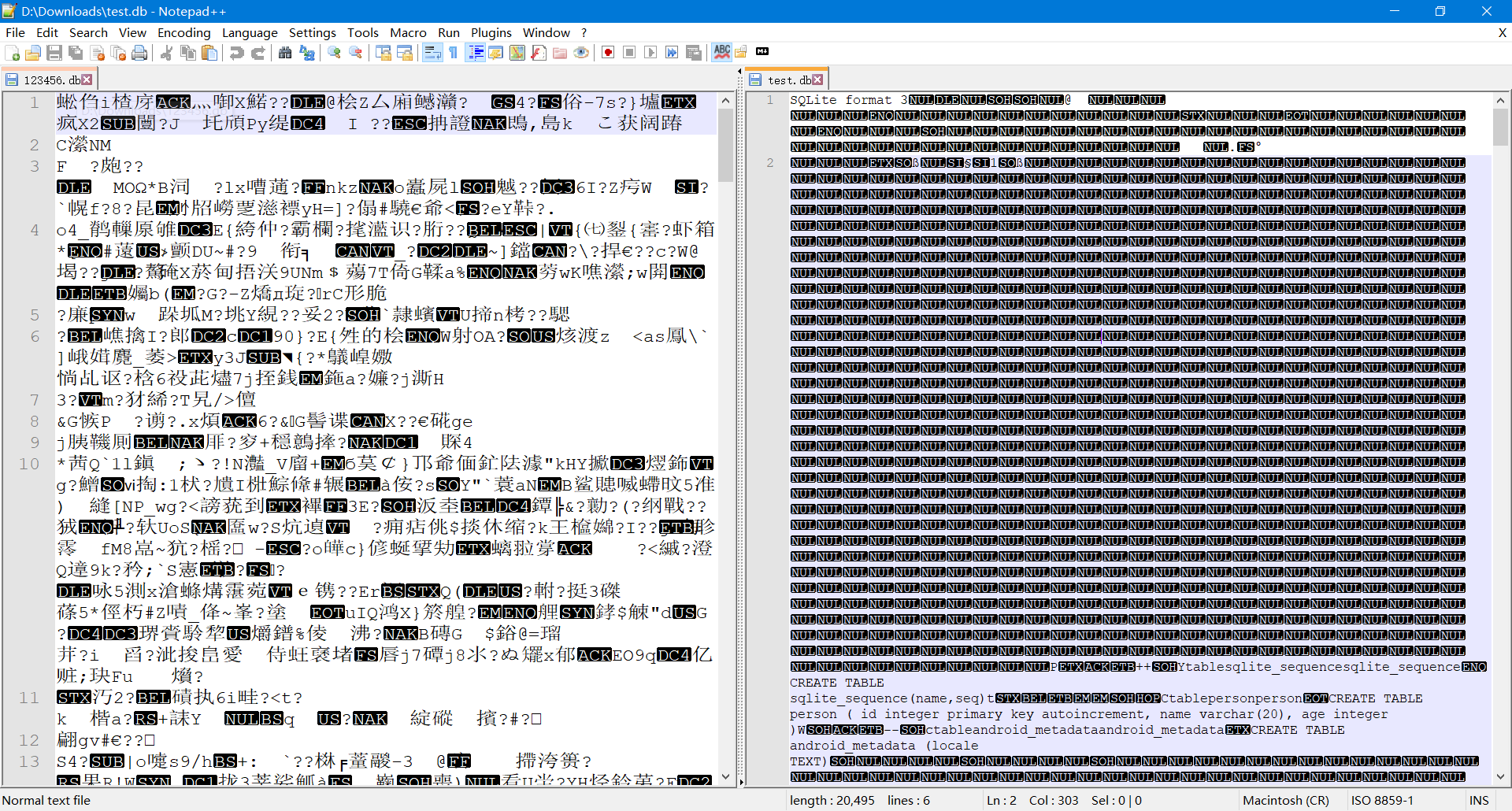Close the current document using the toolbar Close icon
Screen dimensions: 1512x811
click(97, 53)
